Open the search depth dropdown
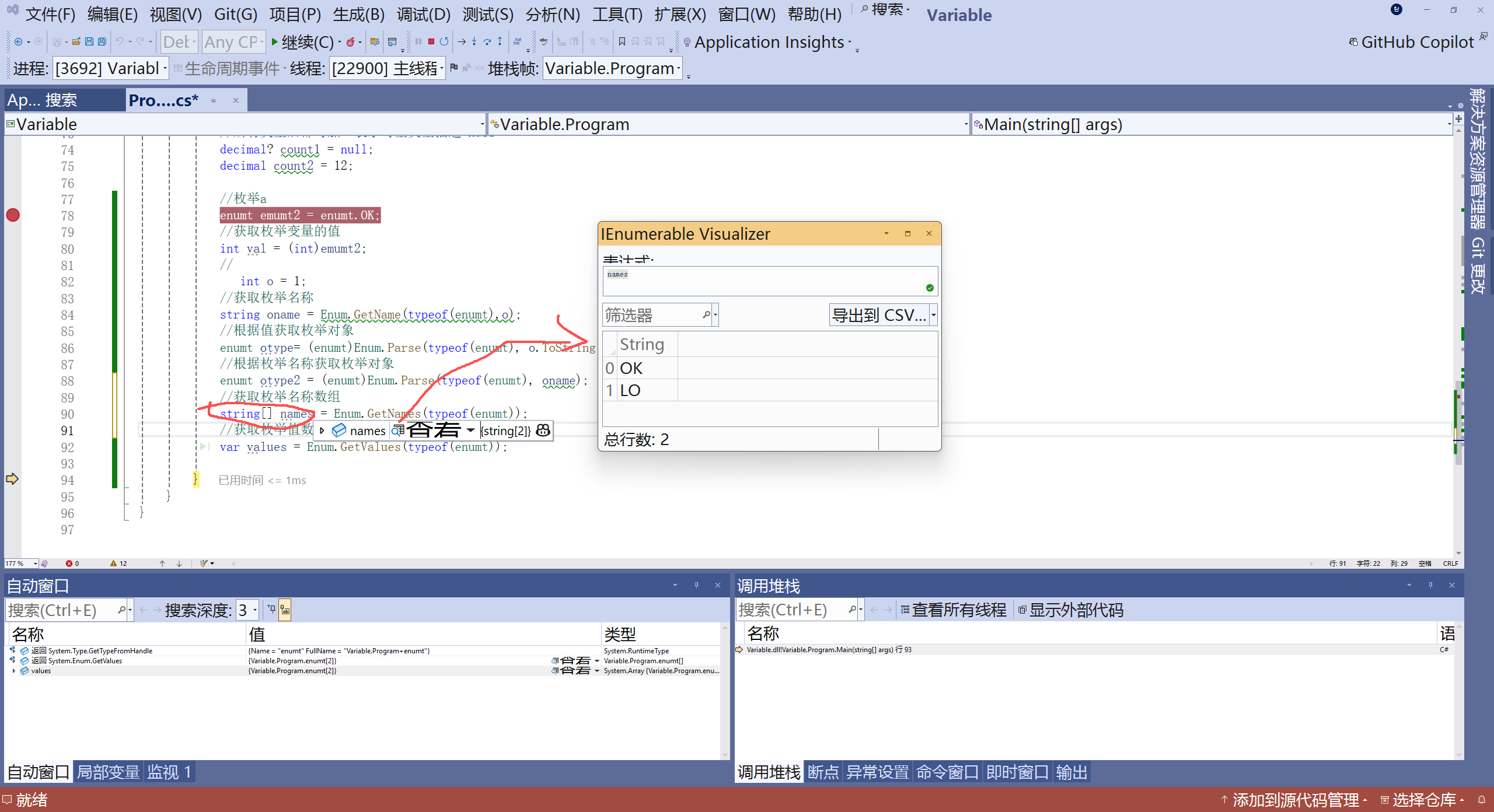The image size is (1494, 812). 255,610
